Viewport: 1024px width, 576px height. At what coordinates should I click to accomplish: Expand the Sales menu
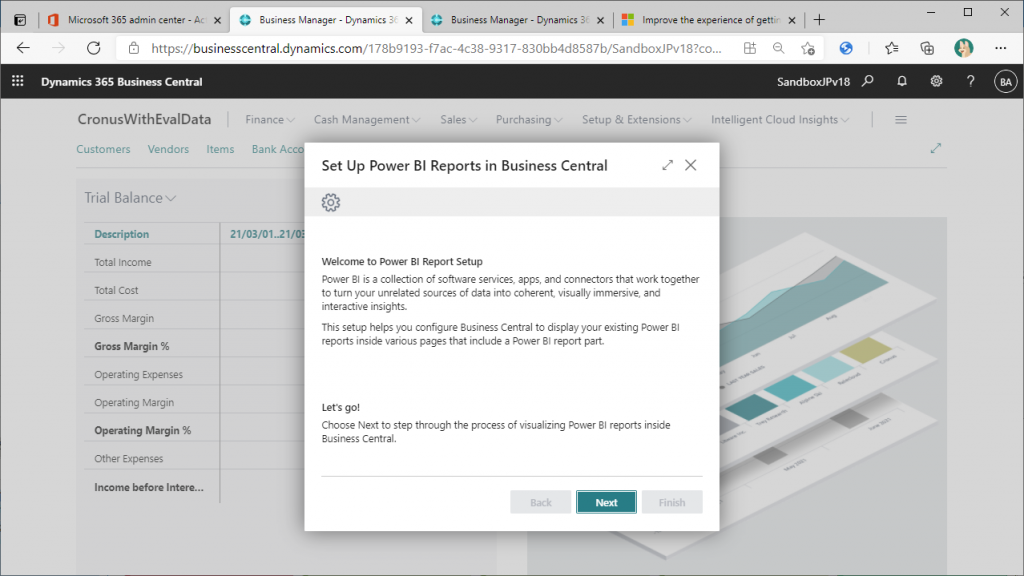pyautogui.click(x=458, y=120)
